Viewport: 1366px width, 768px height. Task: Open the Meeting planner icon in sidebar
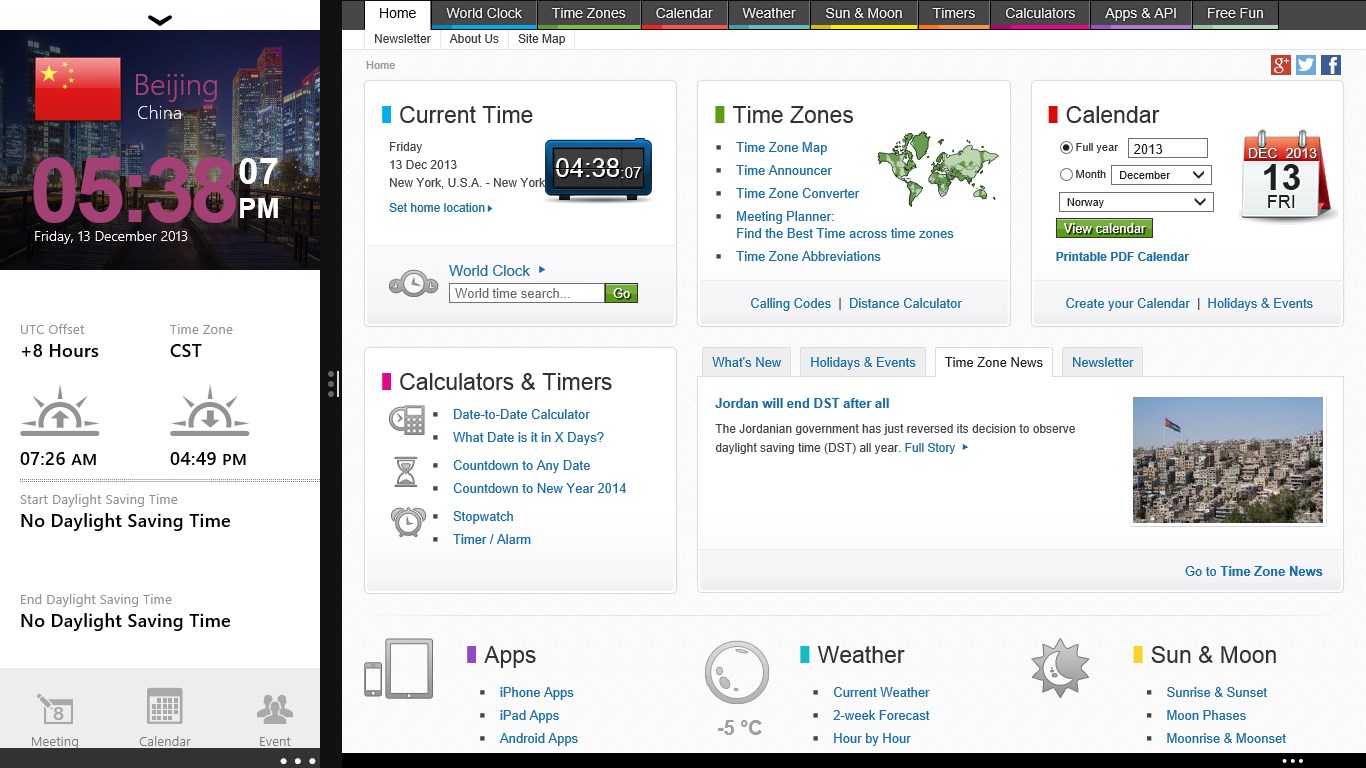click(x=54, y=711)
